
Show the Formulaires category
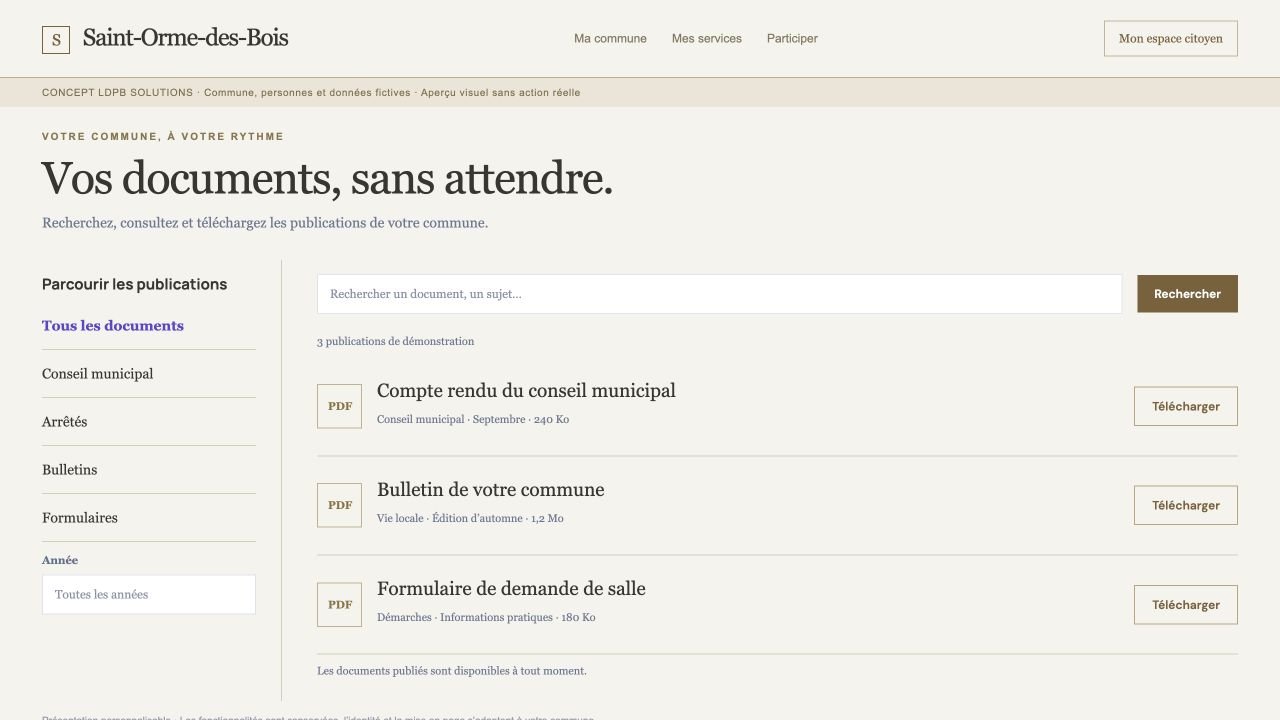pyautogui.click(x=80, y=518)
